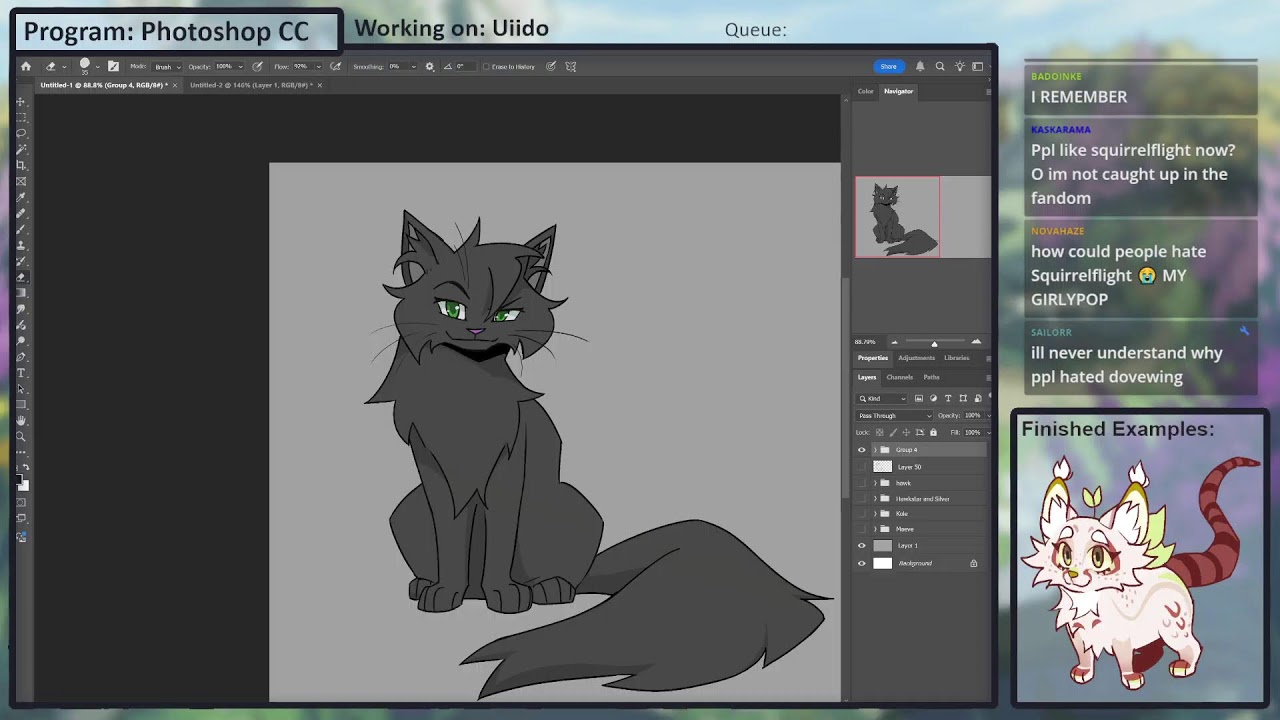Select the Frame tool
Screen dimensions: 1280x720
(x=20, y=181)
